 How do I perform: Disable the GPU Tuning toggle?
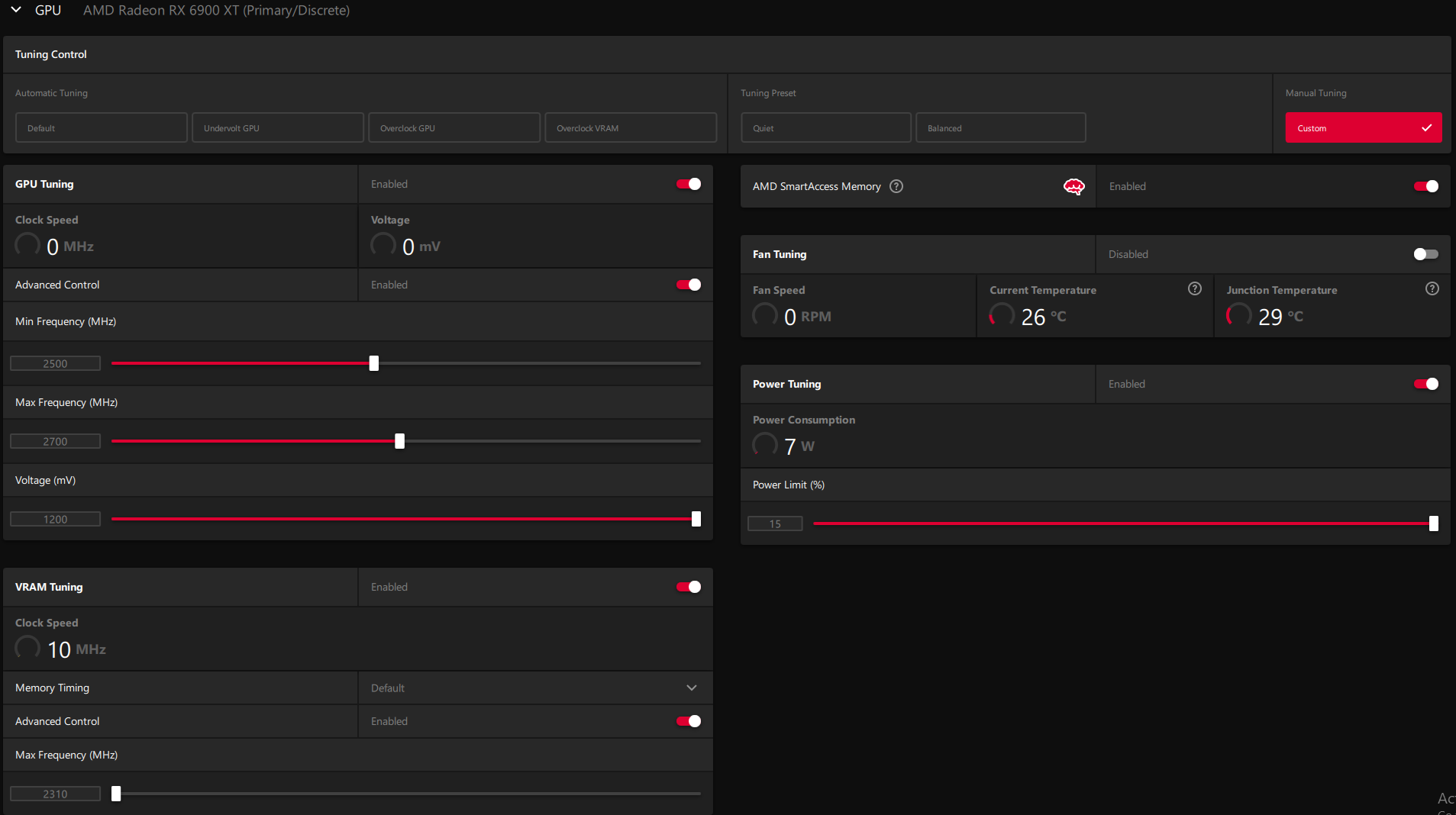pos(688,184)
